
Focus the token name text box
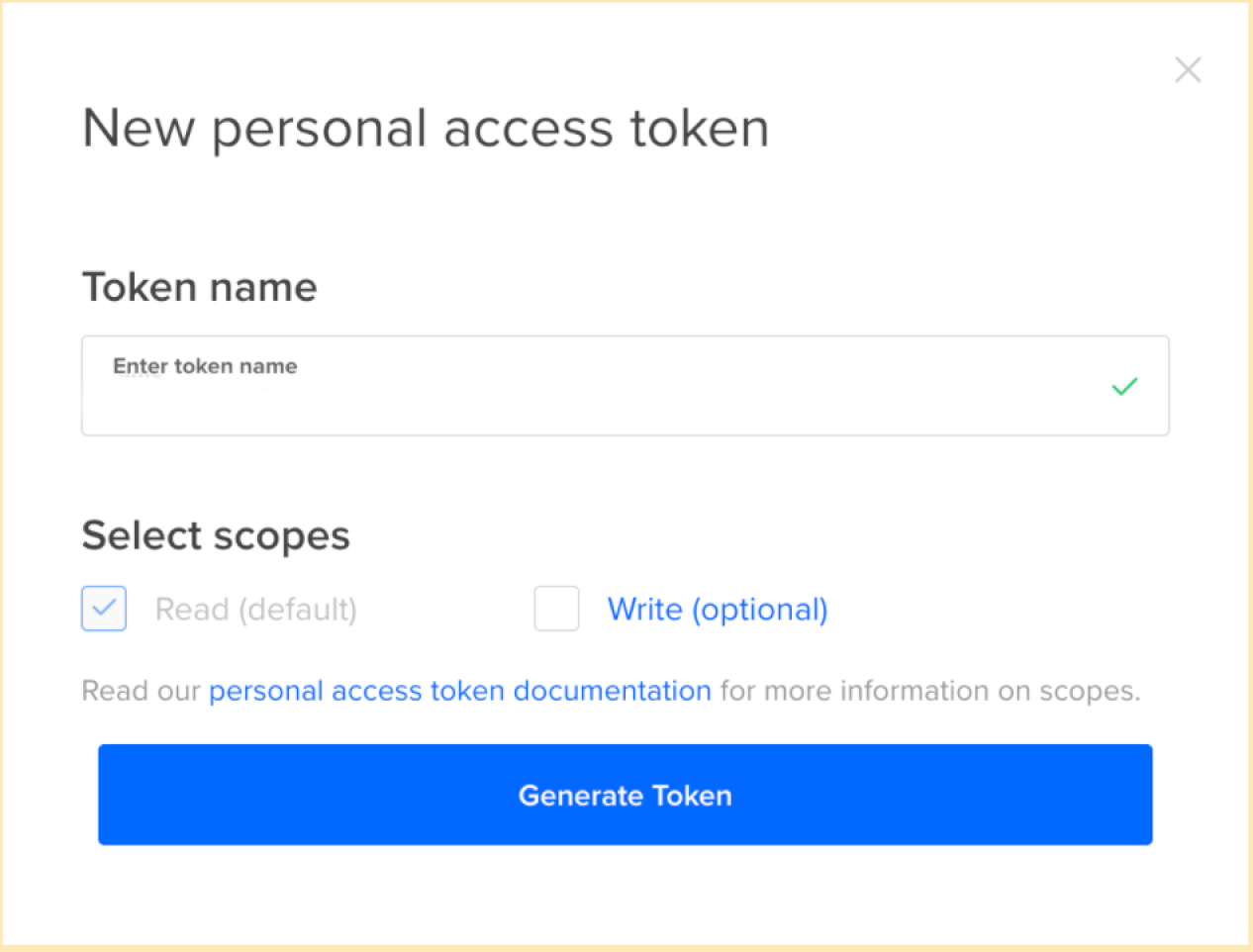(625, 386)
